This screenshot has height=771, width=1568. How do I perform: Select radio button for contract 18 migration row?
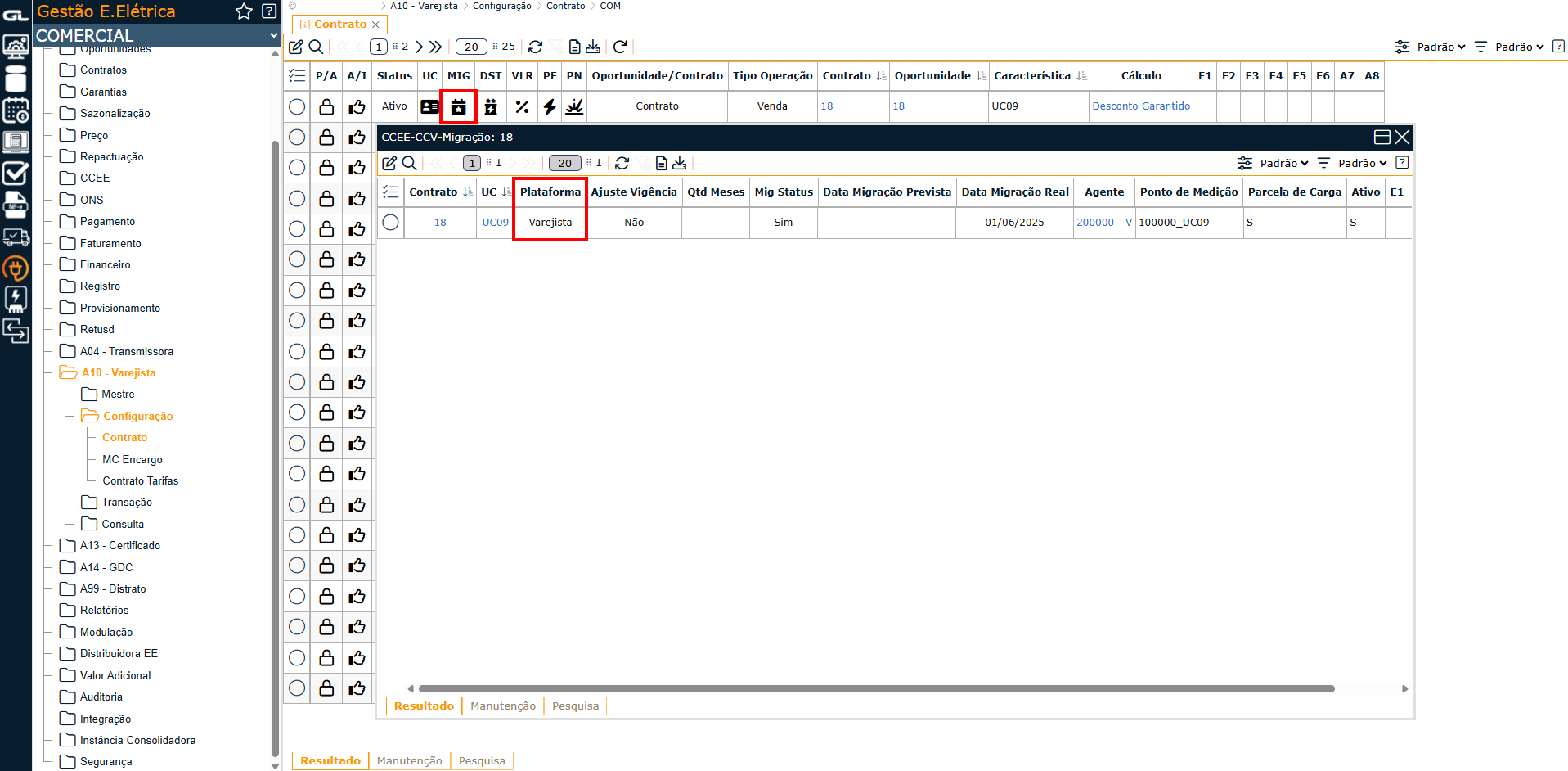[391, 223]
